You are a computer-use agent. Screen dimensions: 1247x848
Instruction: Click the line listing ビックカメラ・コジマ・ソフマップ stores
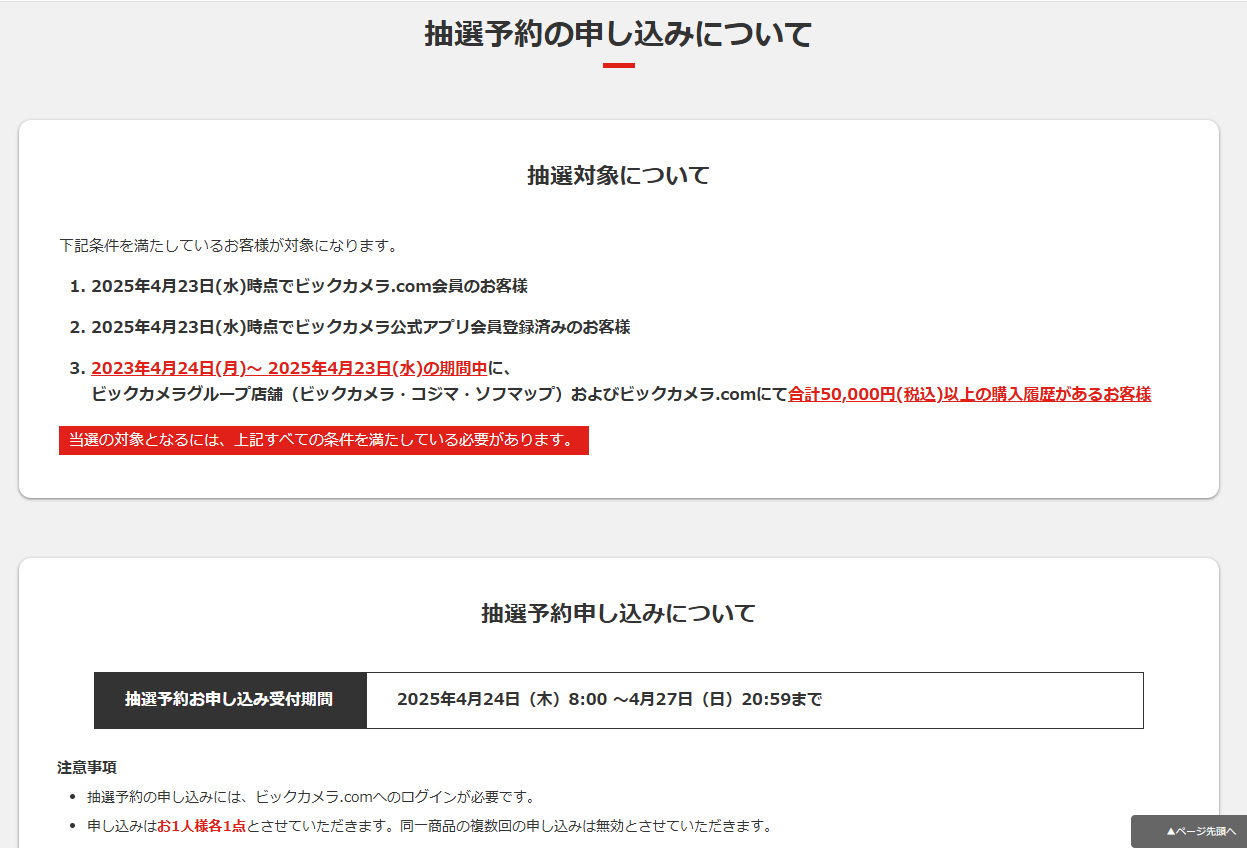point(621,394)
